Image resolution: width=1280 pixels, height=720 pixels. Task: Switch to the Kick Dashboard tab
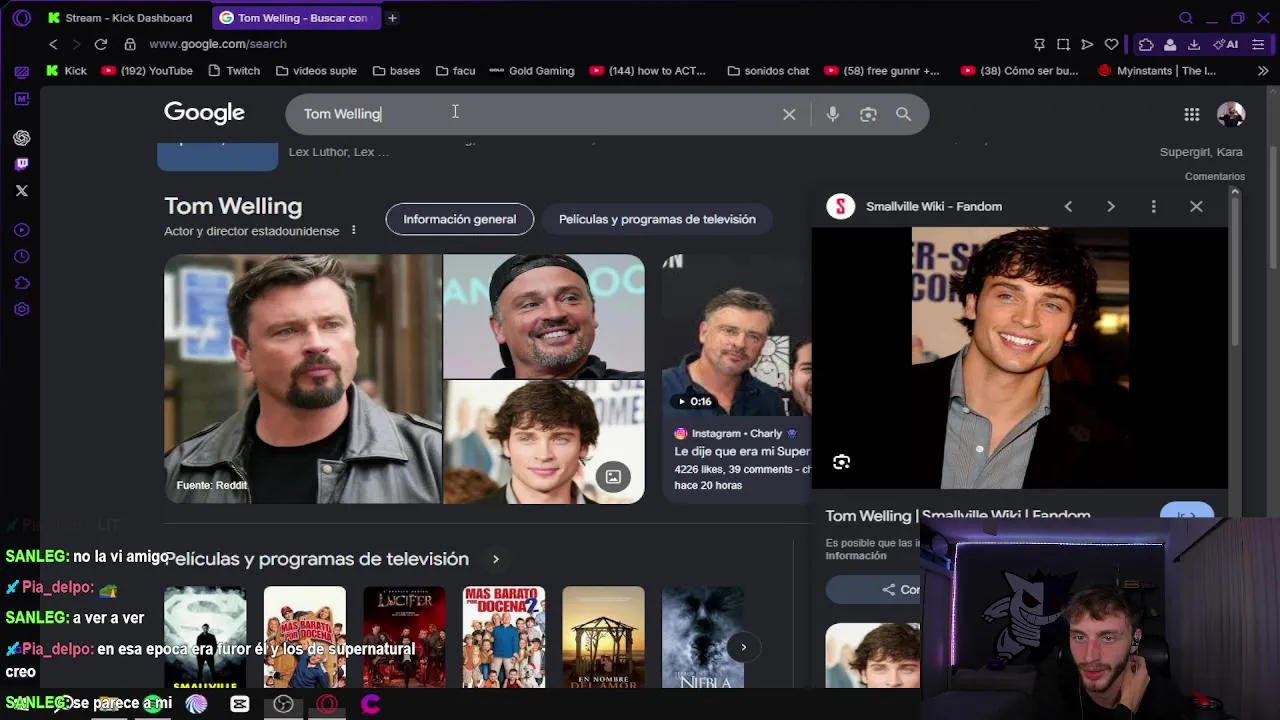coord(121,18)
